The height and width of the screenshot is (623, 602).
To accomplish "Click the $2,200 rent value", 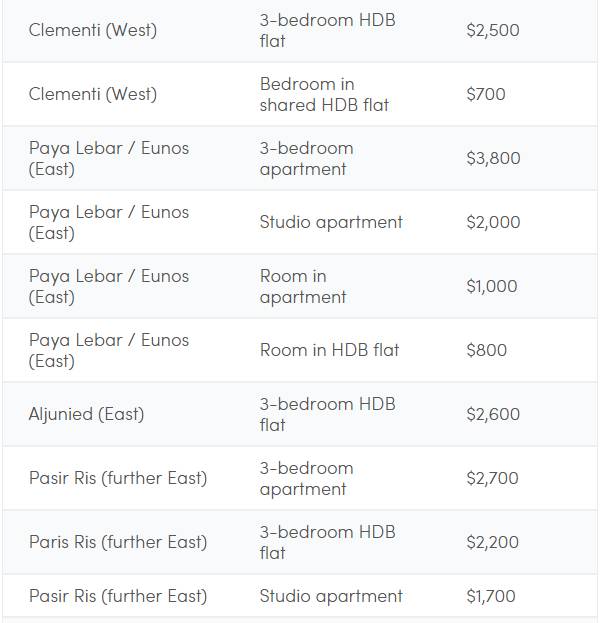I will (x=492, y=542).
